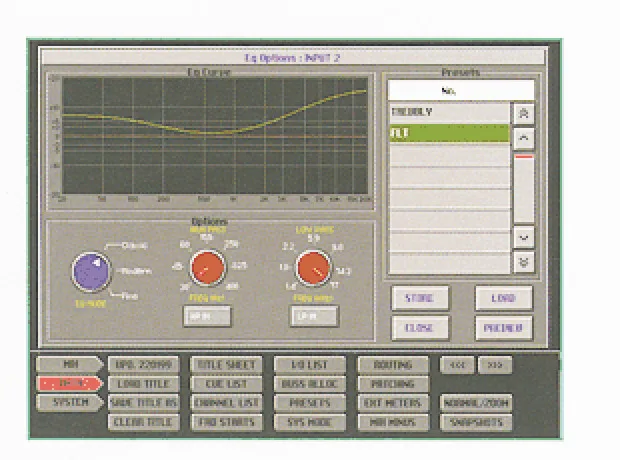Open Buss Alloc page
The width and height of the screenshot is (620, 460).
(310, 384)
